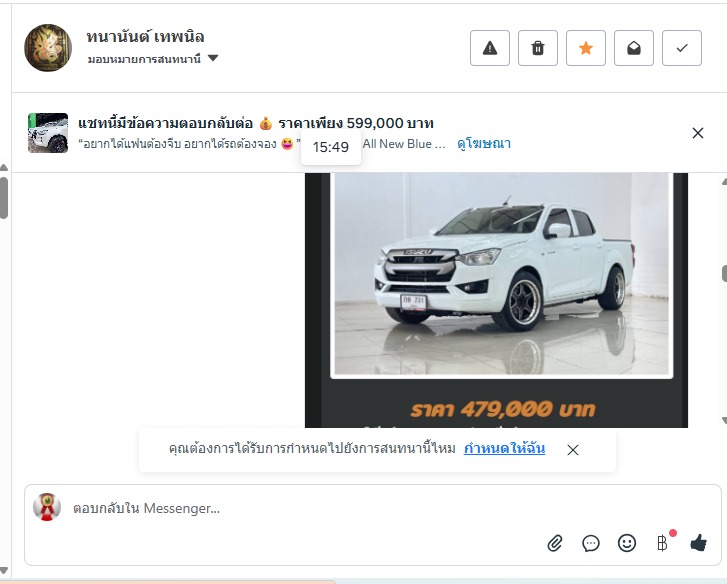
Task: Toggle the orange star follow-up flag
Action: click(586, 48)
